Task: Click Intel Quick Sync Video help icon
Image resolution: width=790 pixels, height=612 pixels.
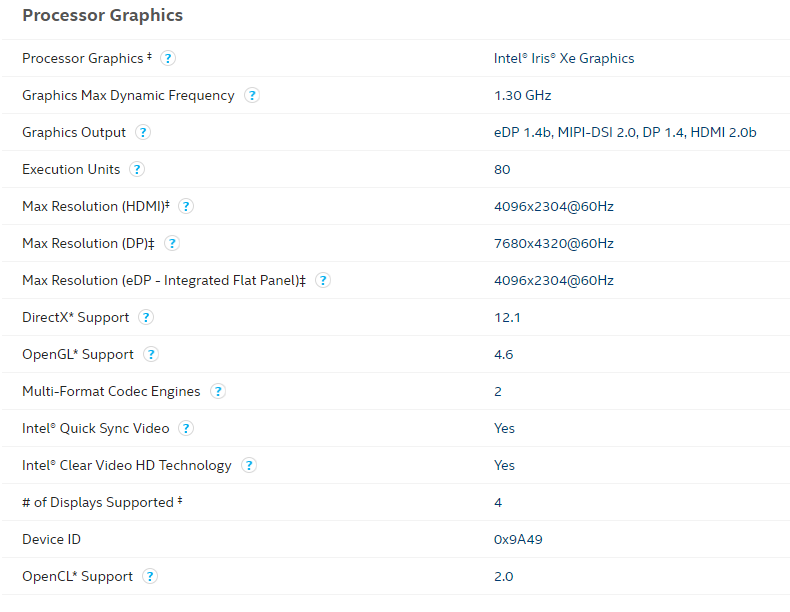Action: click(x=186, y=429)
